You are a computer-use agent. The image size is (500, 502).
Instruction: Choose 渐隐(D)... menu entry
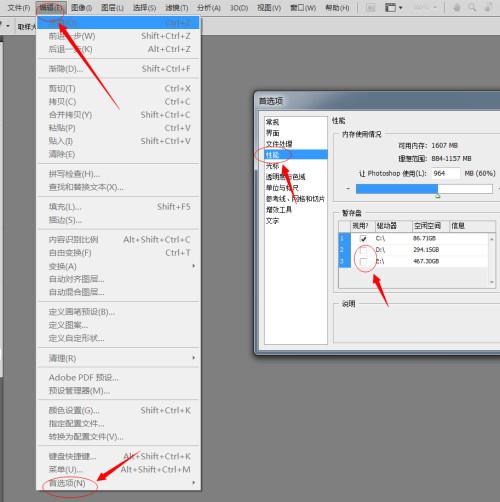coord(119,69)
